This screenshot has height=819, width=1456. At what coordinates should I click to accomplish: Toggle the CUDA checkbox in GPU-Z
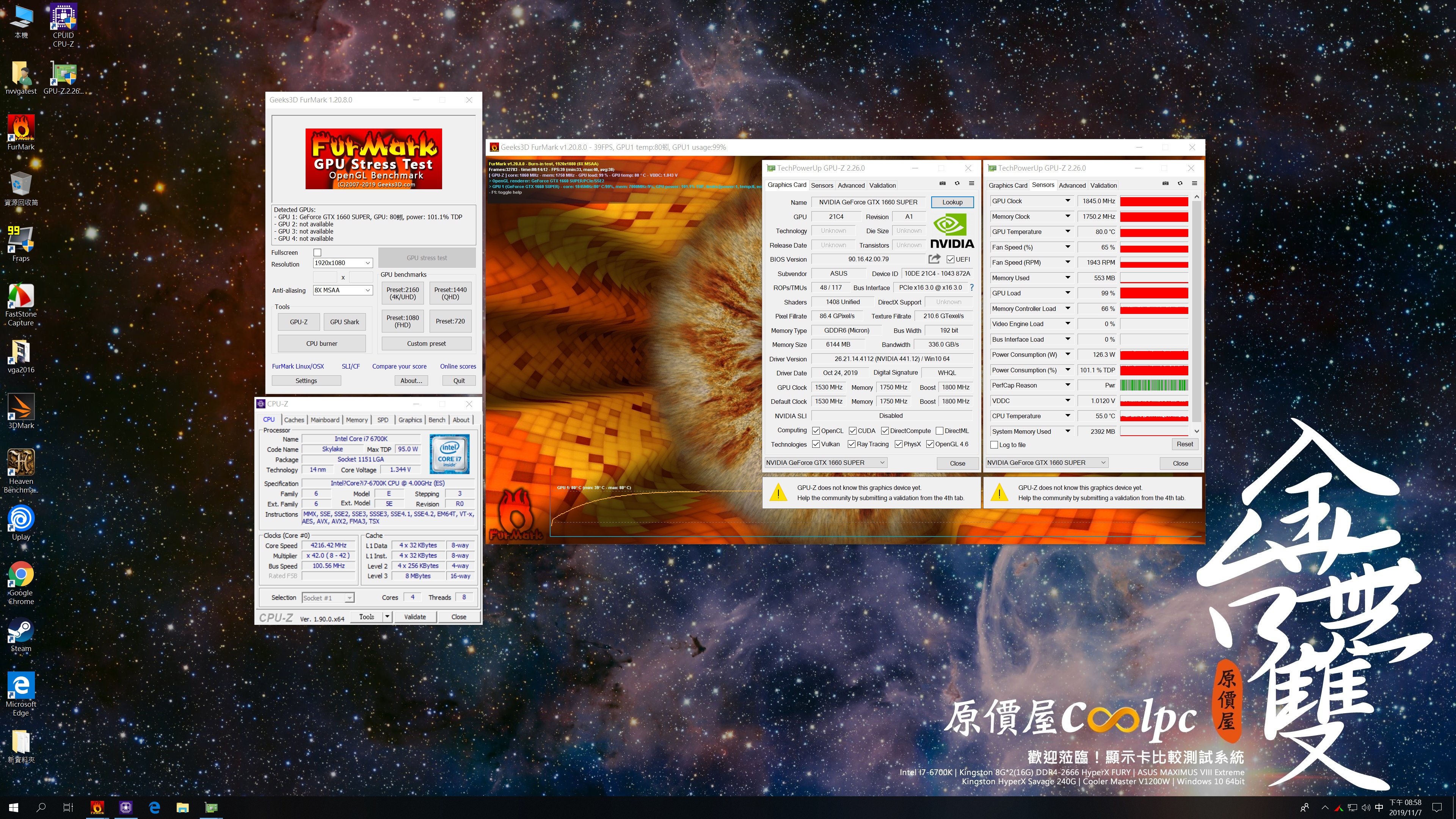pyautogui.click(x=852, y=431)
